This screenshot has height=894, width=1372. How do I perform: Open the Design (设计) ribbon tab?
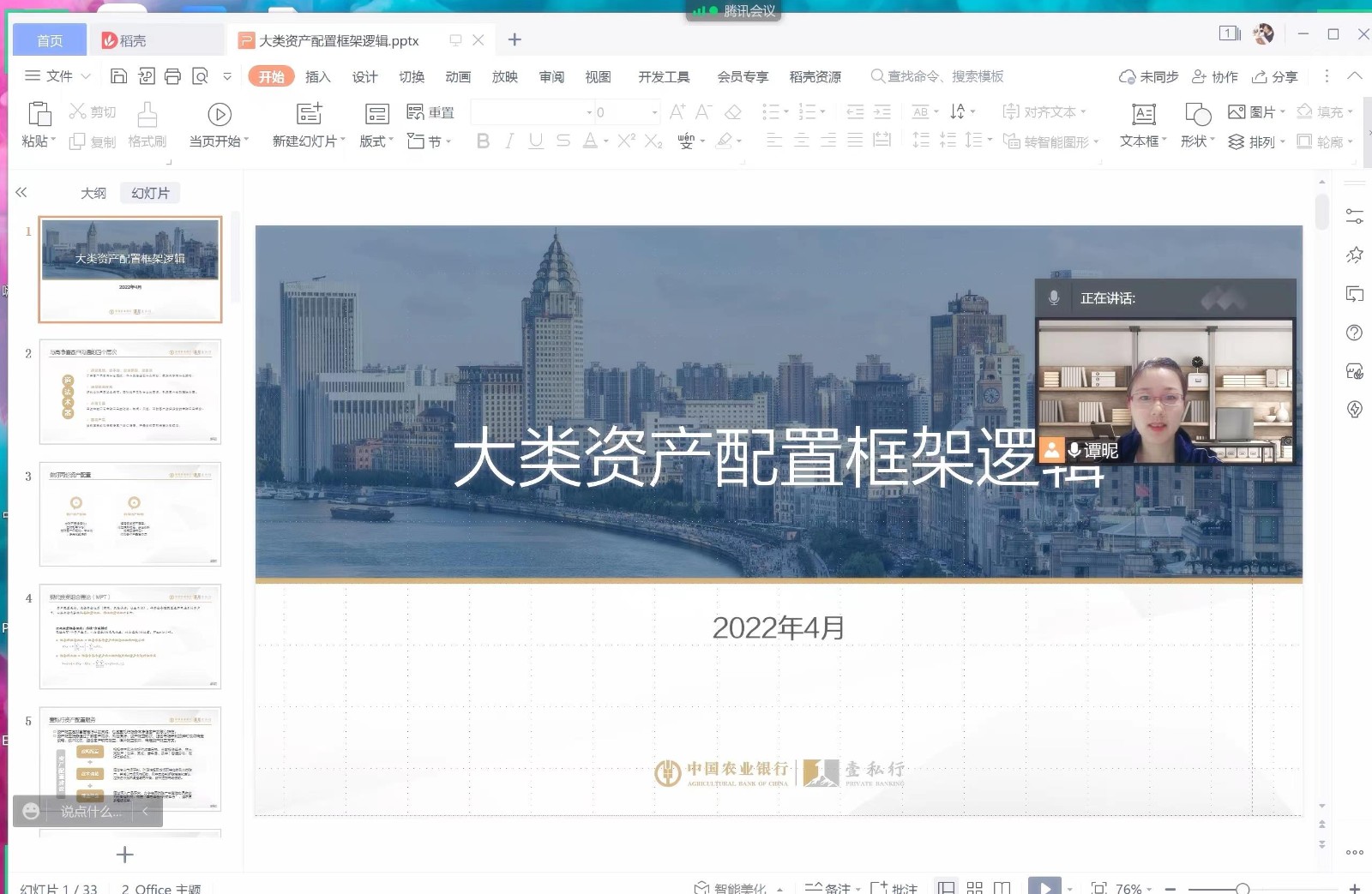tap(365, 76)
